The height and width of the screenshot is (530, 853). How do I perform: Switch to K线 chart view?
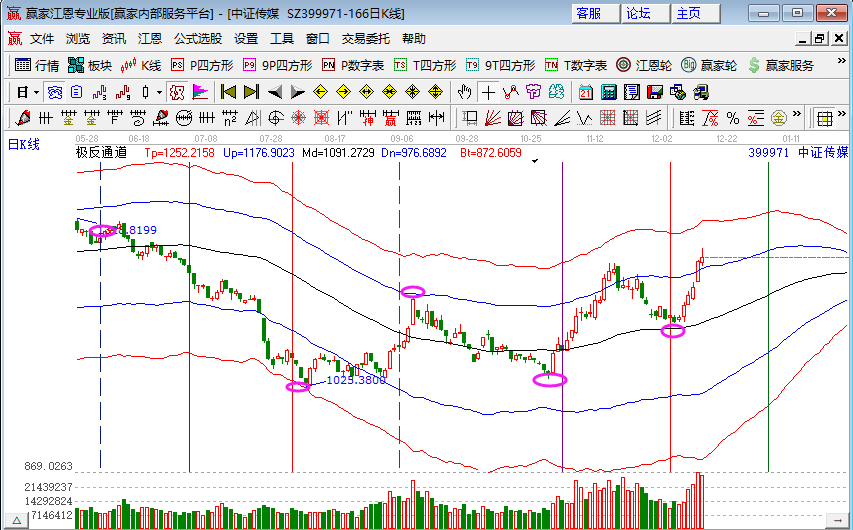[x=141, y=65]
